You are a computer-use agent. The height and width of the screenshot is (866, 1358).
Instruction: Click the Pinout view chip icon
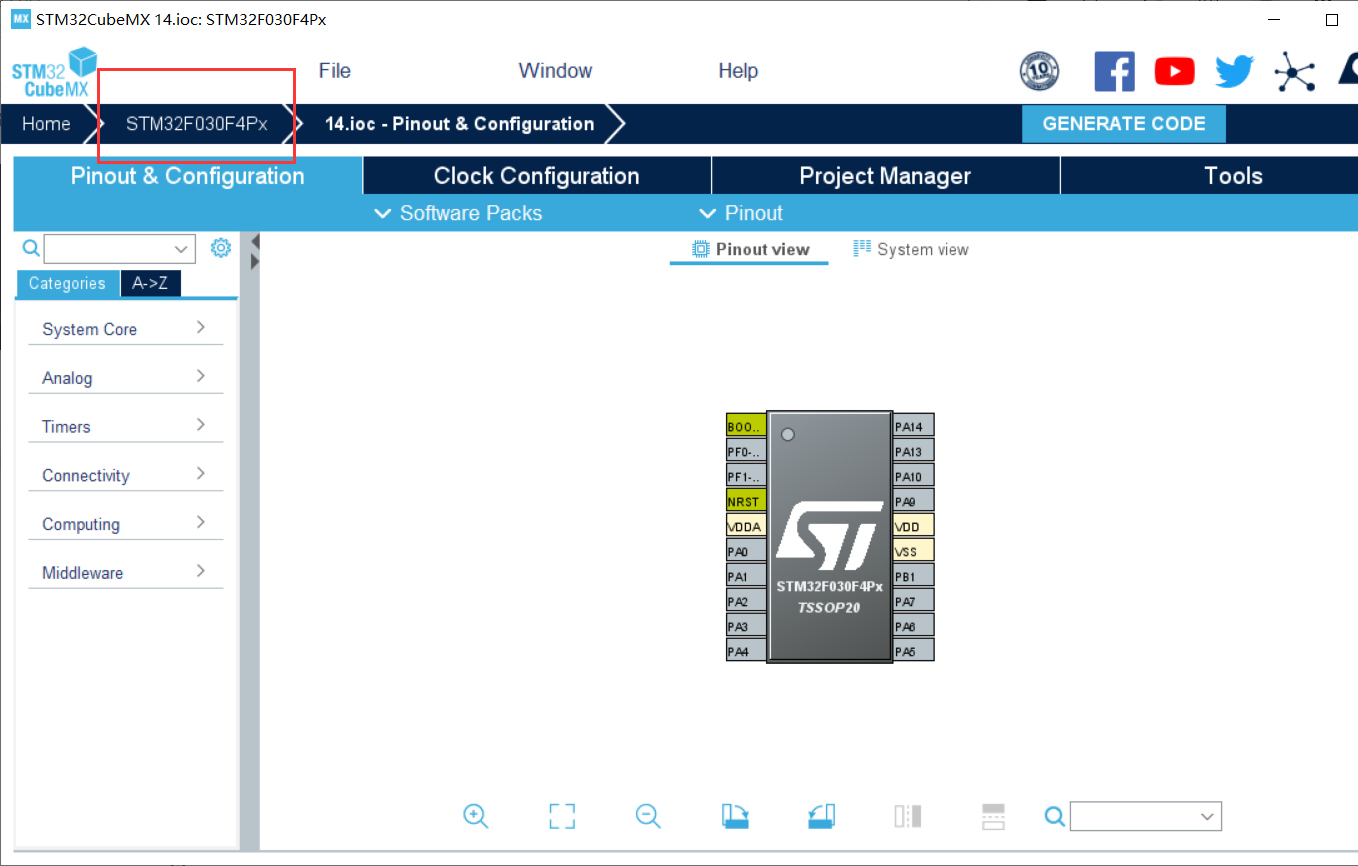click(x=701, y=249)
